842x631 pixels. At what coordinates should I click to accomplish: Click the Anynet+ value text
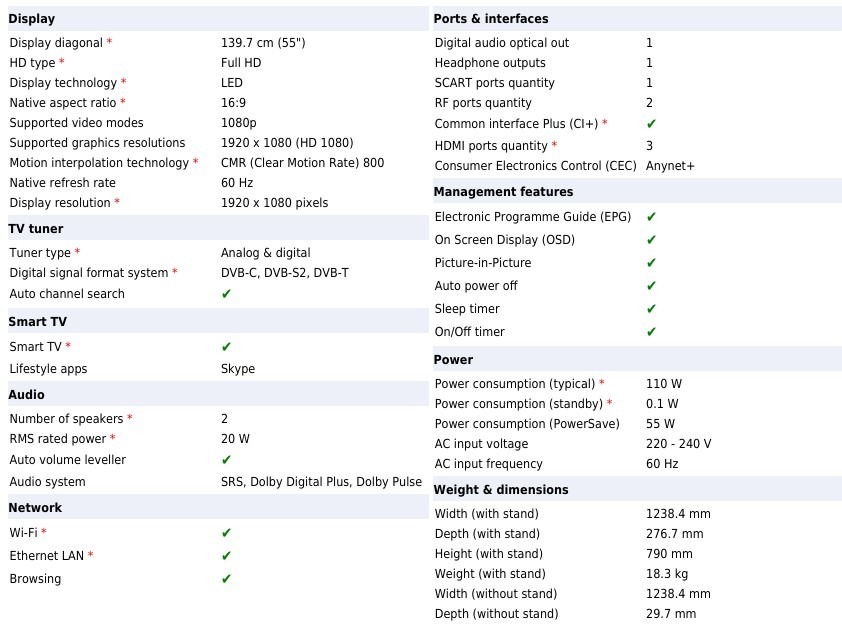(x=670, y=166)
